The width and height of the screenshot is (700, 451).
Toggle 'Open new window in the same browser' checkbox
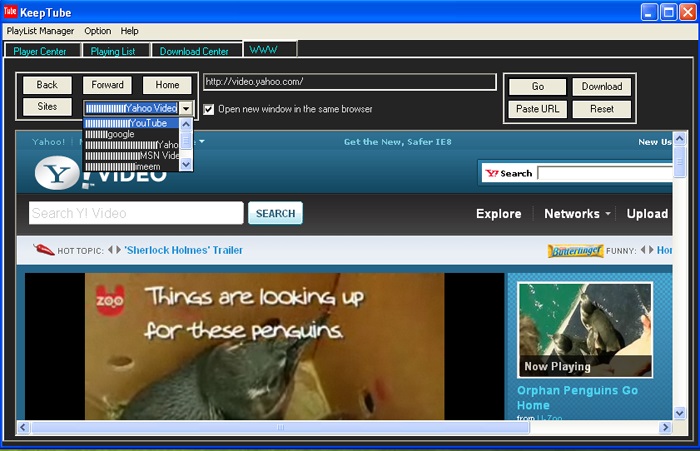(208, 109)
